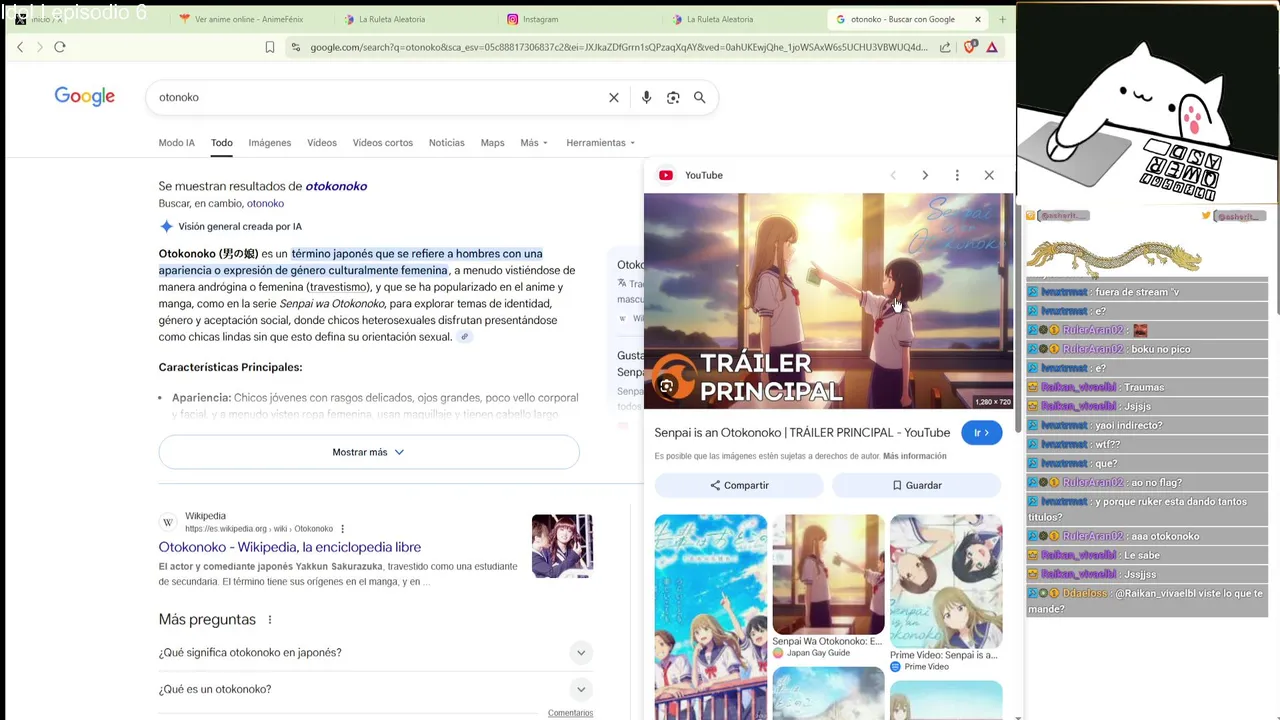1280x720 pixels.
Task: Open Más información copyright link
Action: point(915,456)
